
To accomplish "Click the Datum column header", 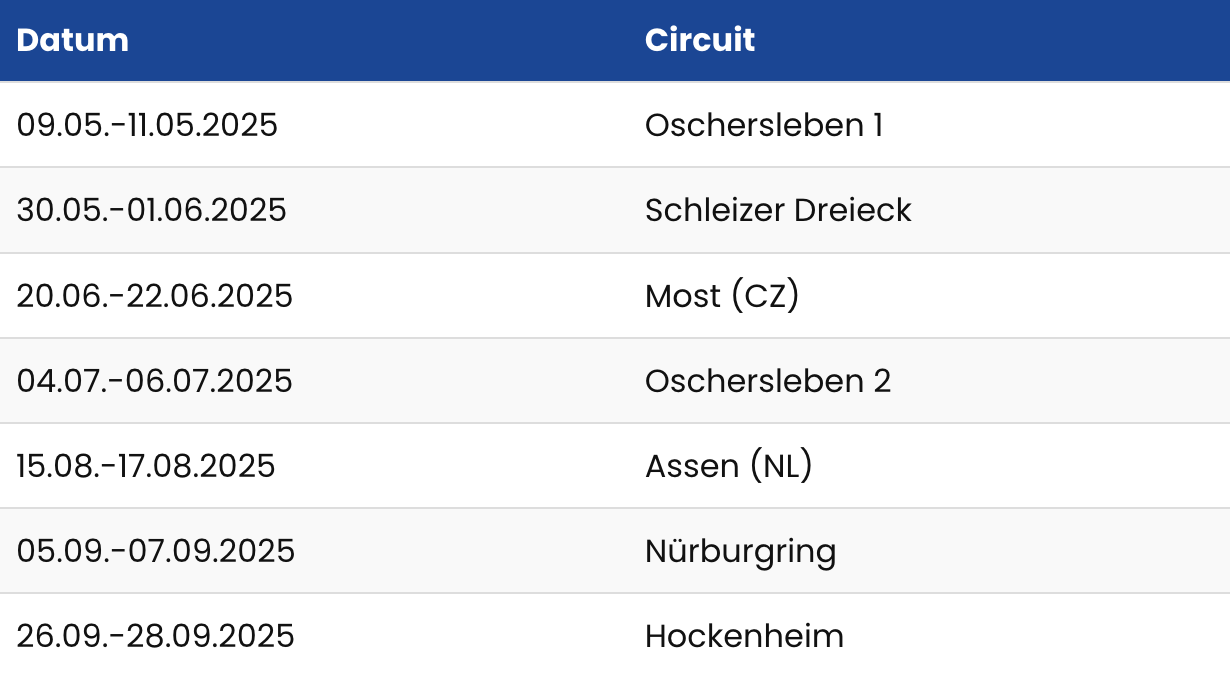I will pos(73,40).
